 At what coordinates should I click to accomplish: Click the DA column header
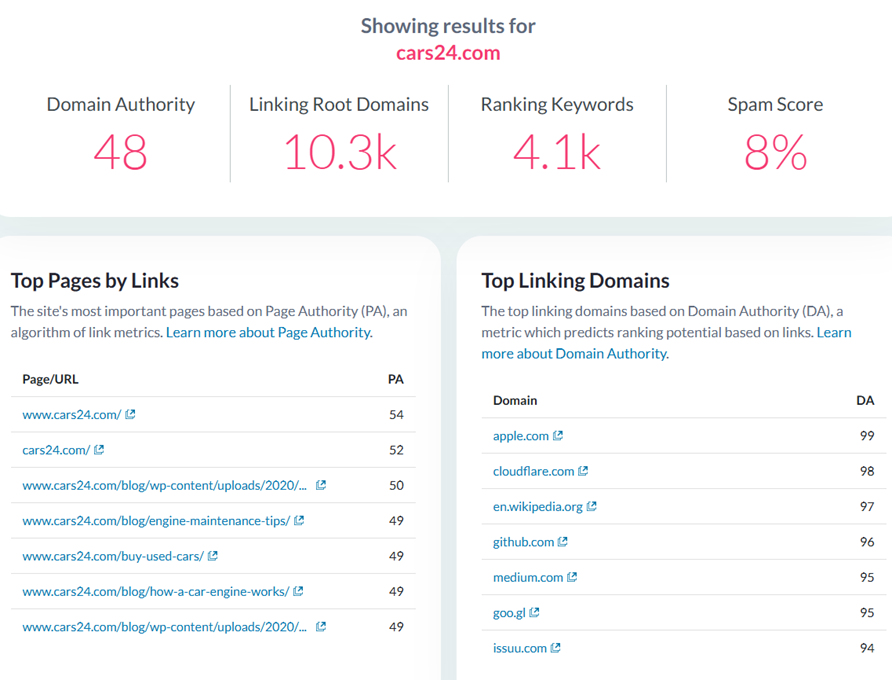pyautogui.click(x=865, y=400)
